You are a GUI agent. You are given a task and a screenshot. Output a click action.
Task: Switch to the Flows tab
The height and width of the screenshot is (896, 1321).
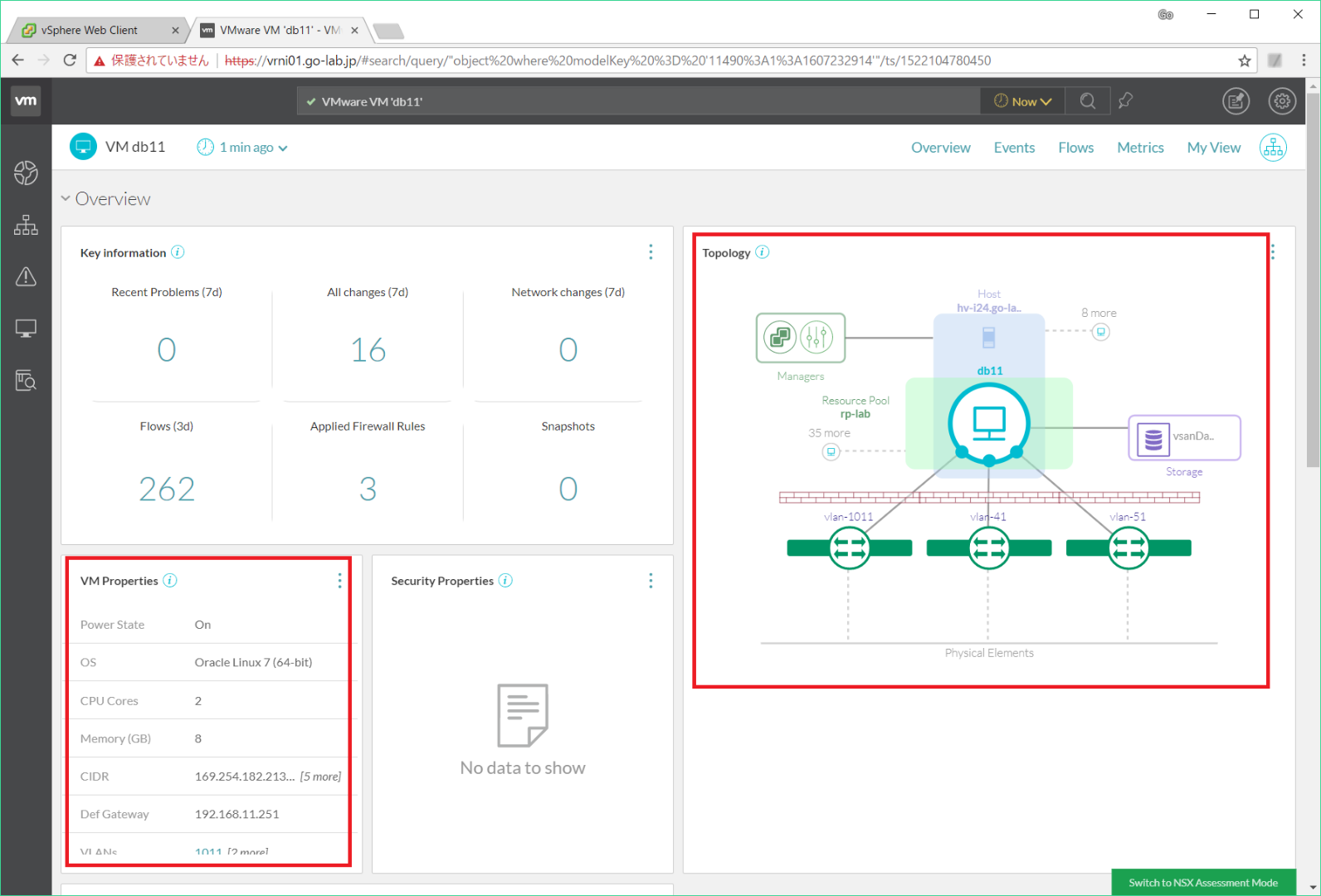point(1075,148)
